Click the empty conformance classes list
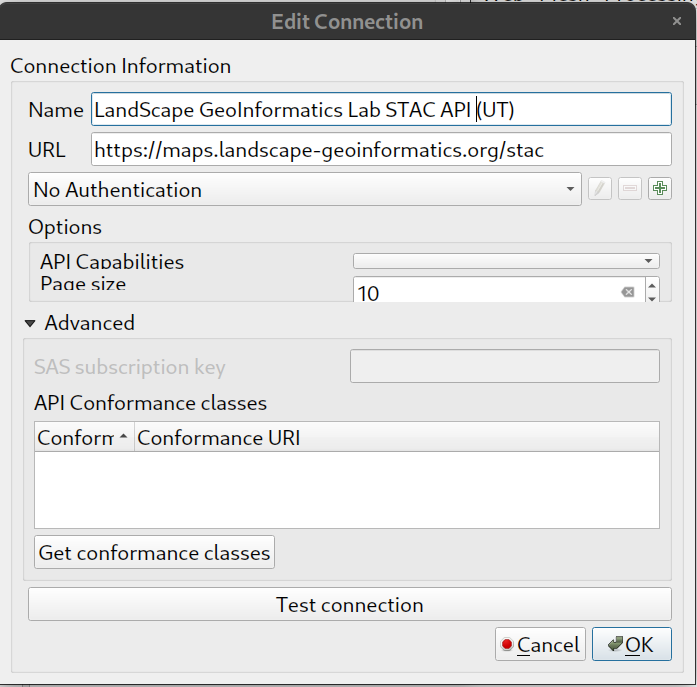The width and height of the screenshot is (697, 687). pos(347,490)
